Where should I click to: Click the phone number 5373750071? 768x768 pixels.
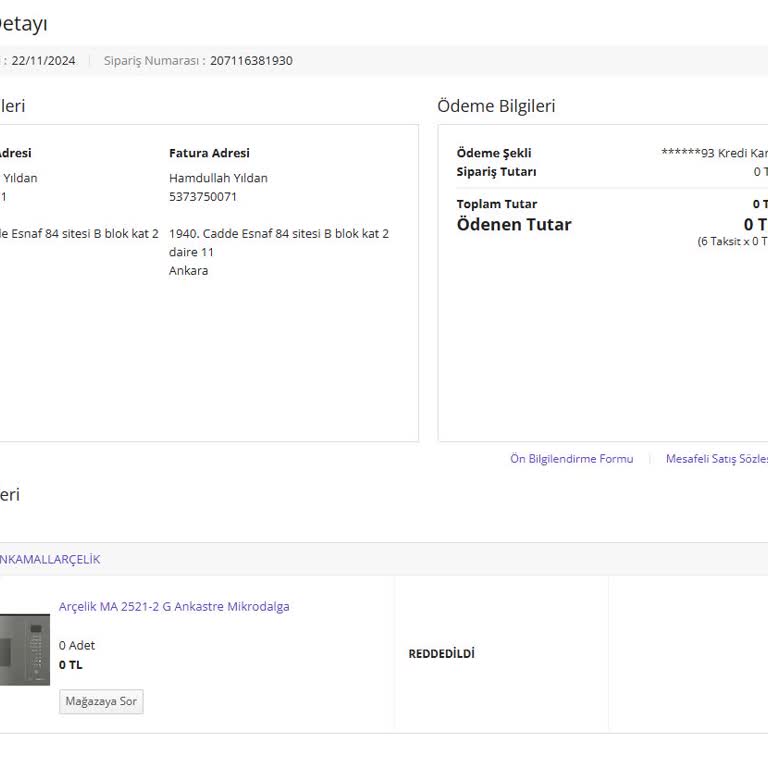[x=203, y=196]
